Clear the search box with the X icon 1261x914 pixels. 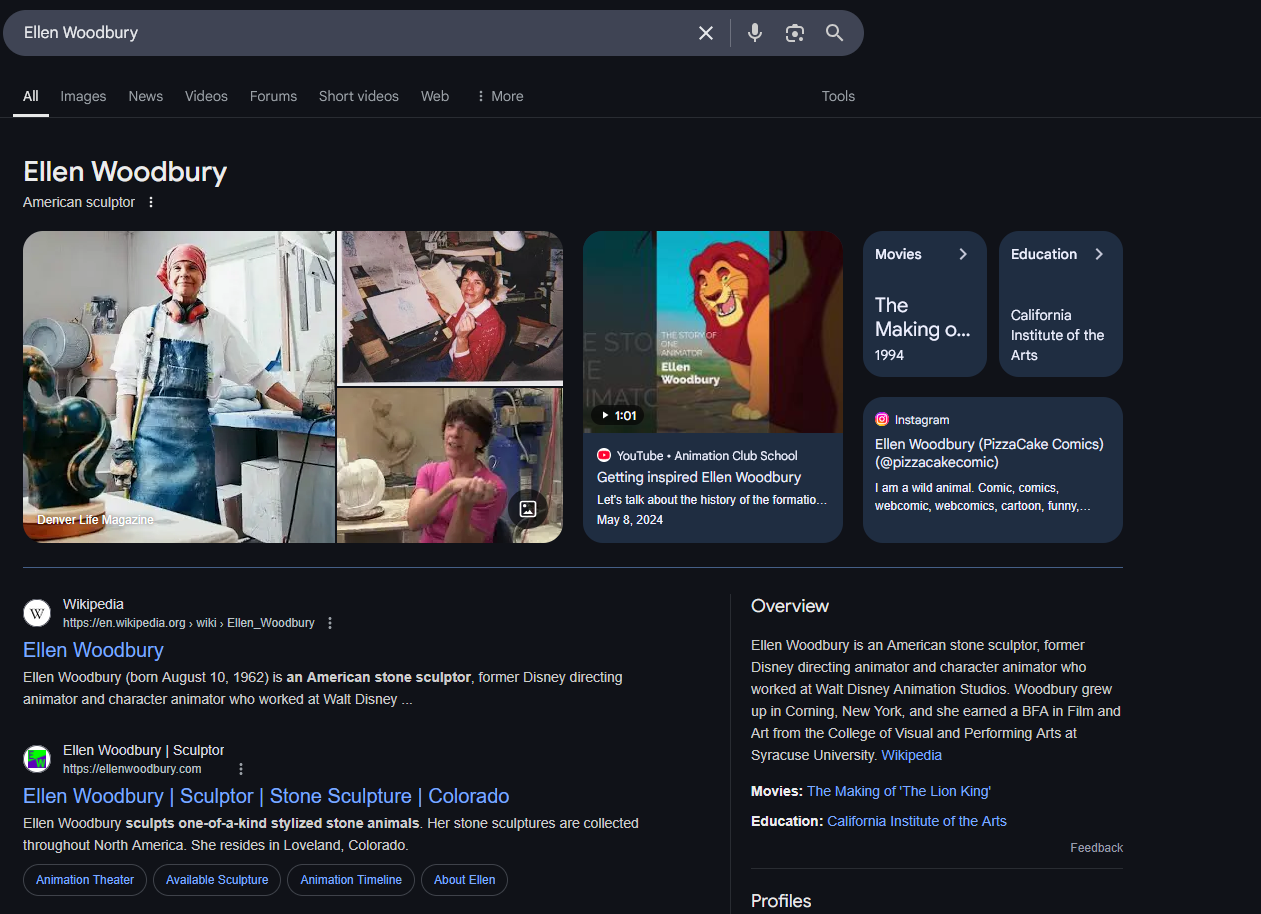pos(706,33)
